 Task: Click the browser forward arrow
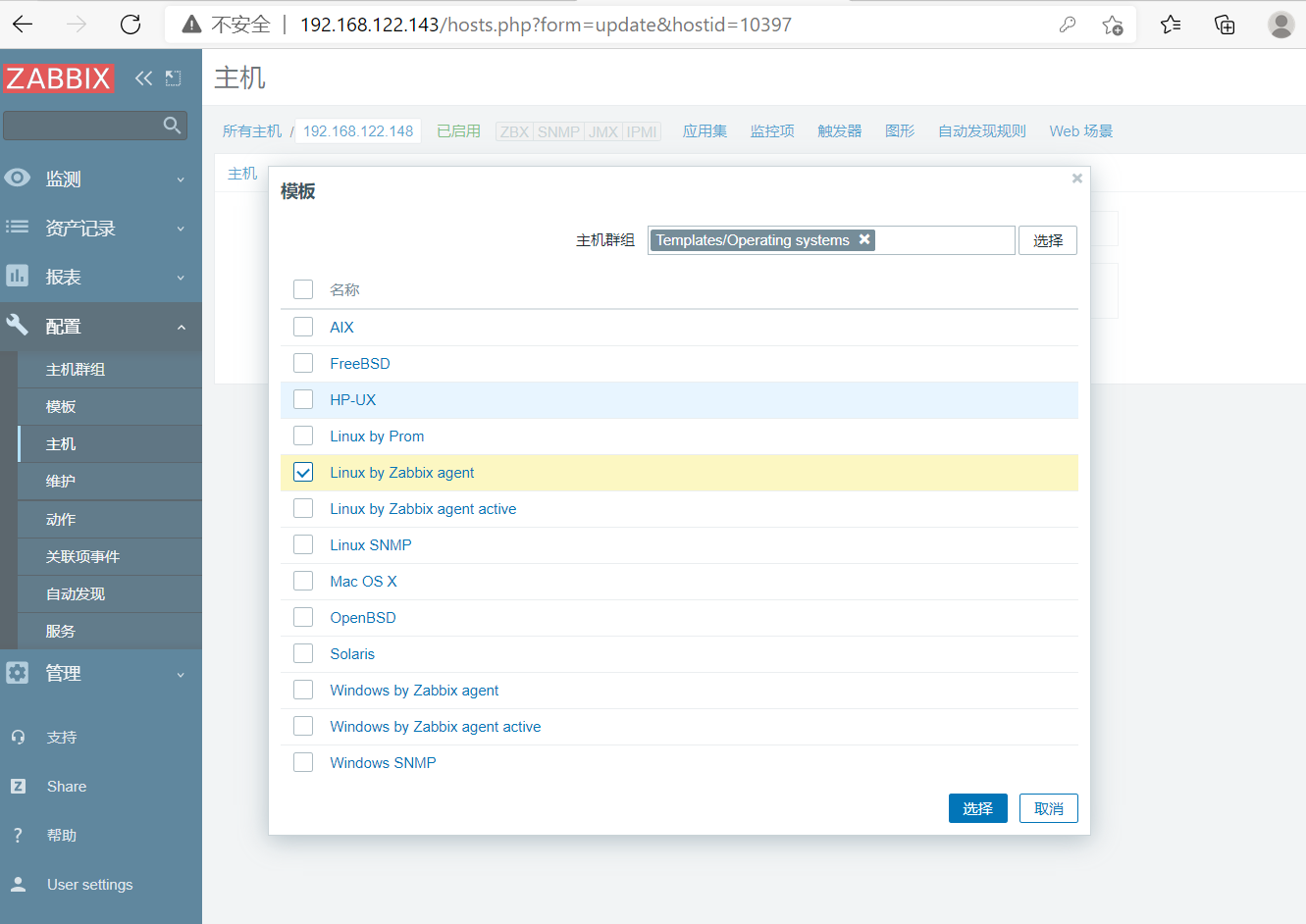[x=77, y=25]
